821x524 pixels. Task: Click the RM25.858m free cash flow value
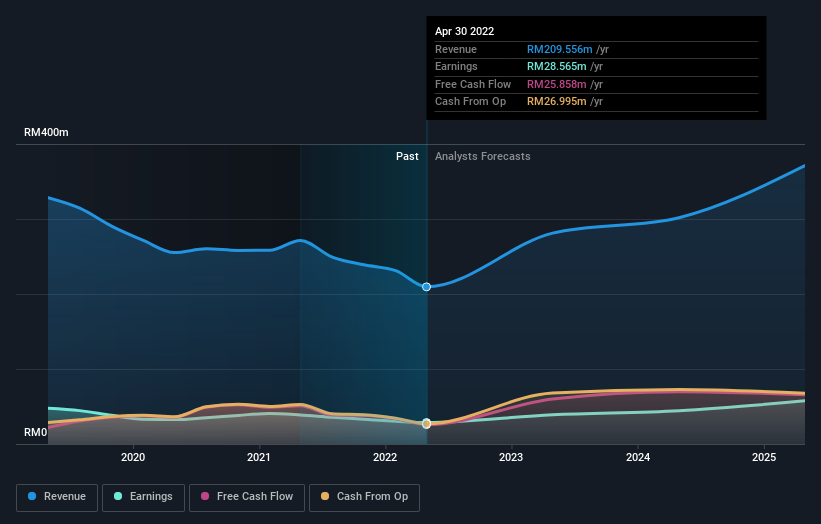[x=557, y=84]
